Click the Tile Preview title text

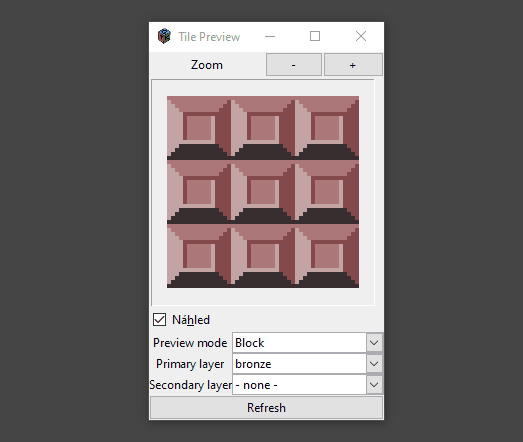click(x=209, y=37)
